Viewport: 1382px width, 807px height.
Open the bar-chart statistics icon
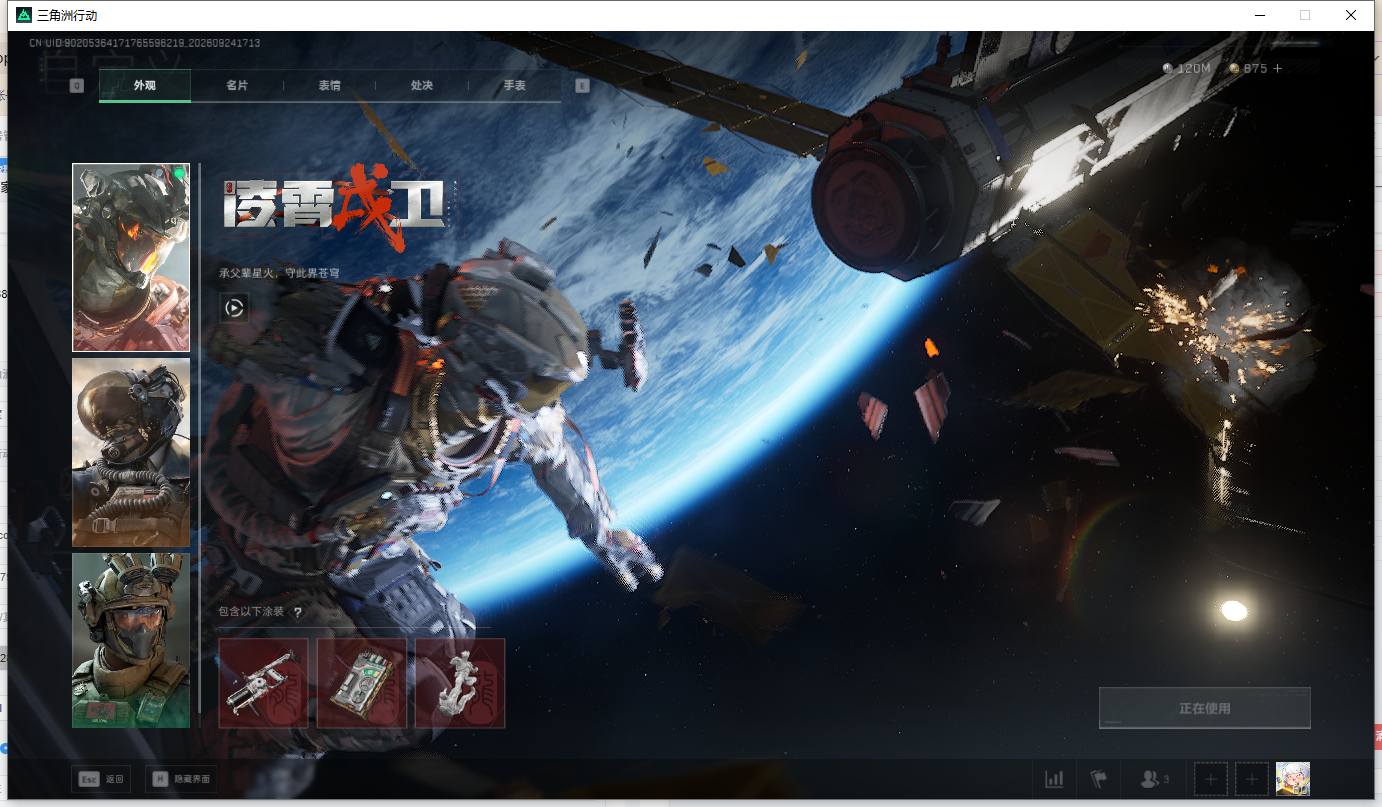[1054, 779]
